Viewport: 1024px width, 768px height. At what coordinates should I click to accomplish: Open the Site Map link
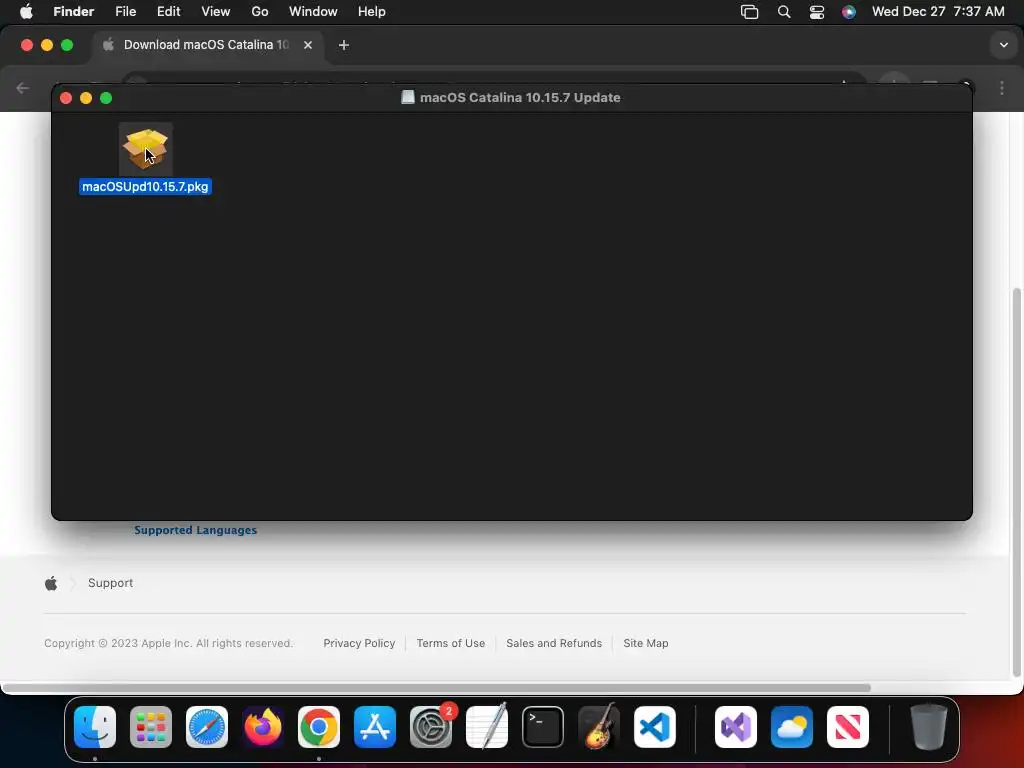[x=646, y=643]
